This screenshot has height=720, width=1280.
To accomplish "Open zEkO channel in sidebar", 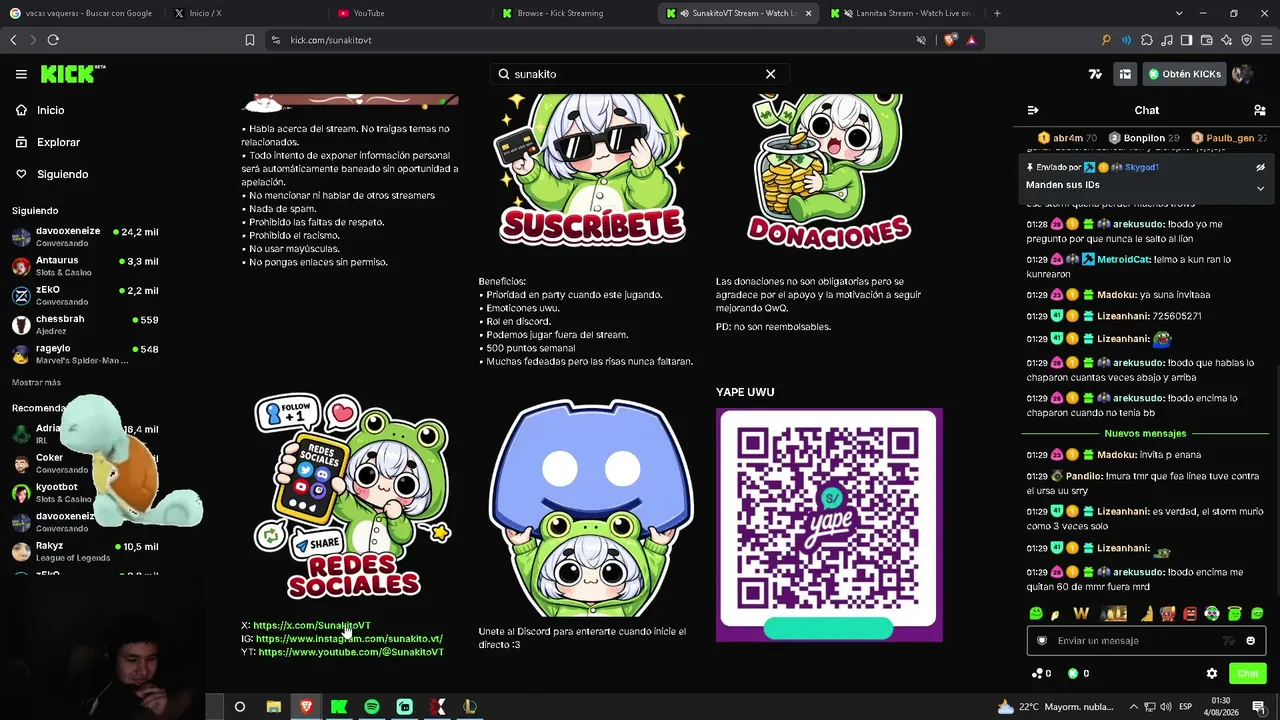I will point(85,295).
